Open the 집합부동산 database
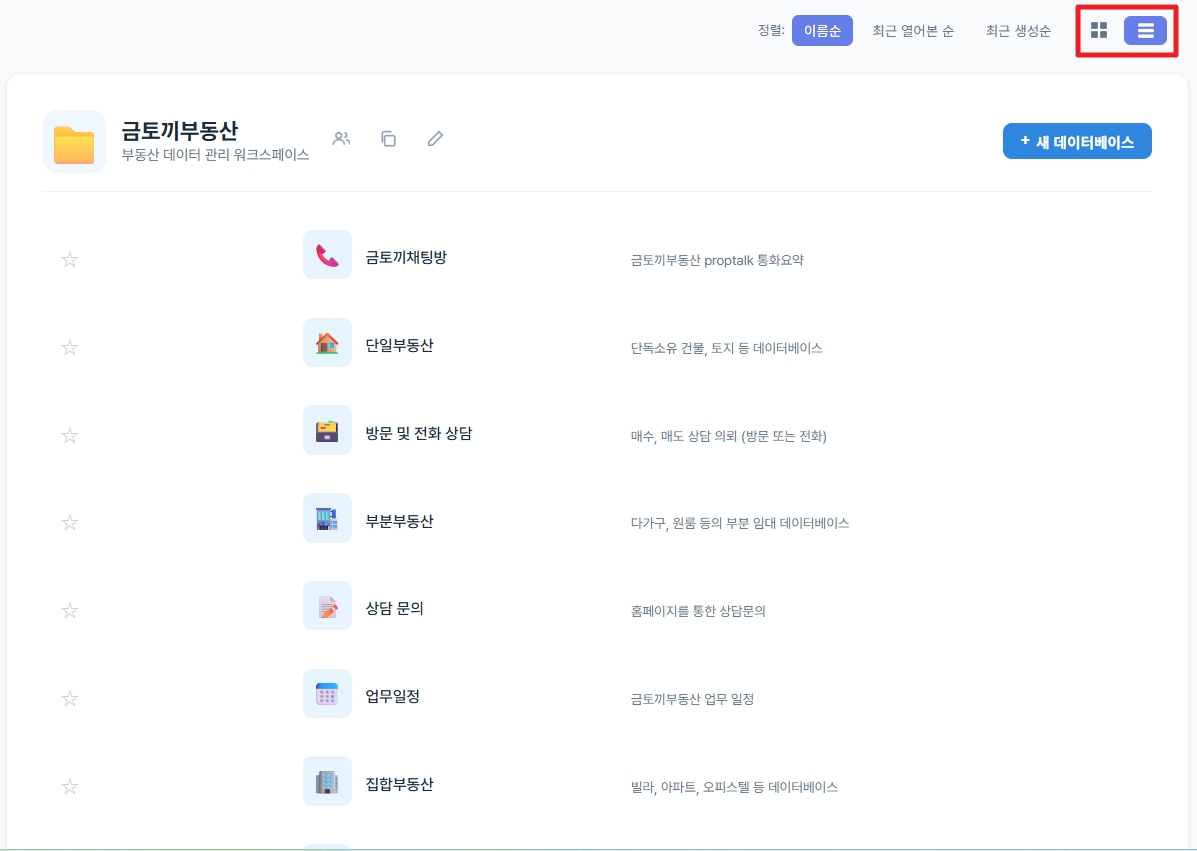 click(x=399, y=784)
